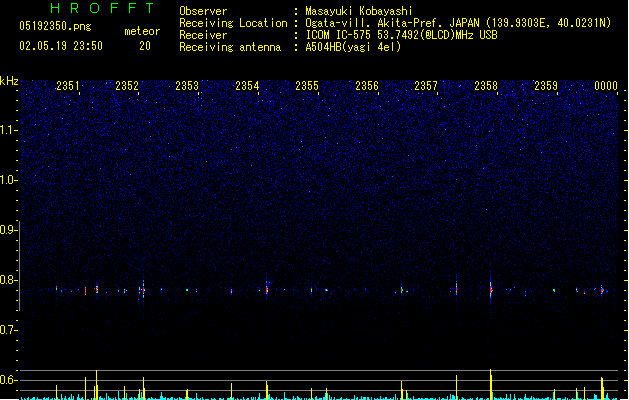Click the tallest yellow spike after 2358
Screen dimensions: 629x400
tap(491, 384)
